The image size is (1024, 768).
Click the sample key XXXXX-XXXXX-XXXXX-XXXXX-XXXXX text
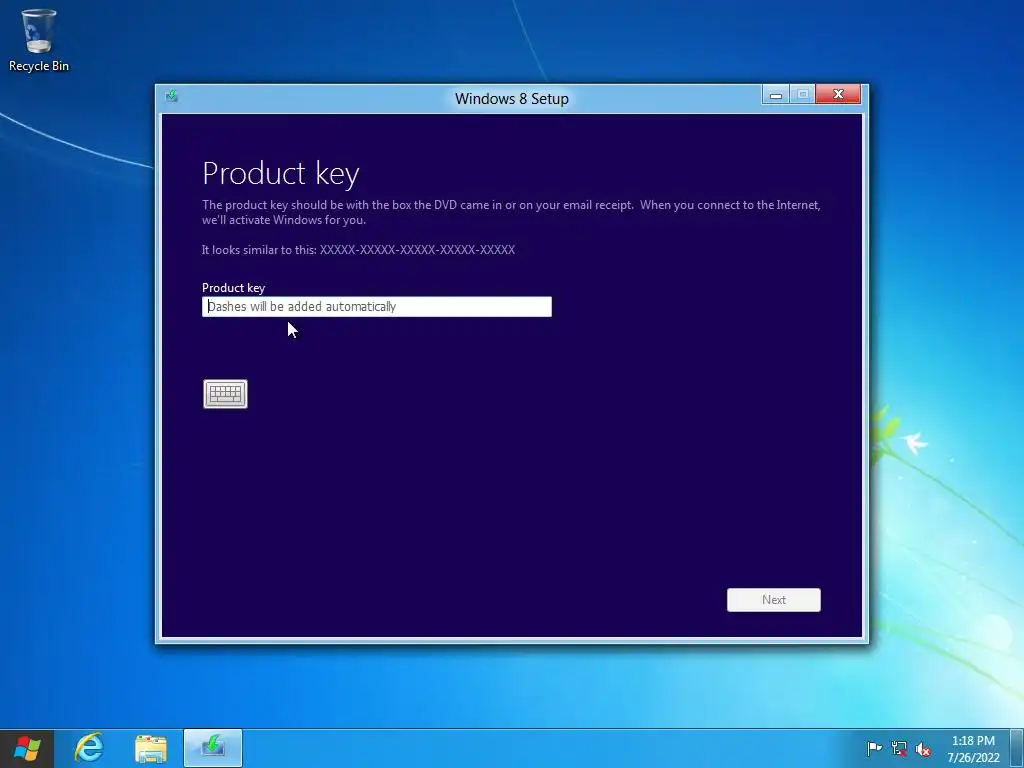pyautogui.click(x=417, y=249)
